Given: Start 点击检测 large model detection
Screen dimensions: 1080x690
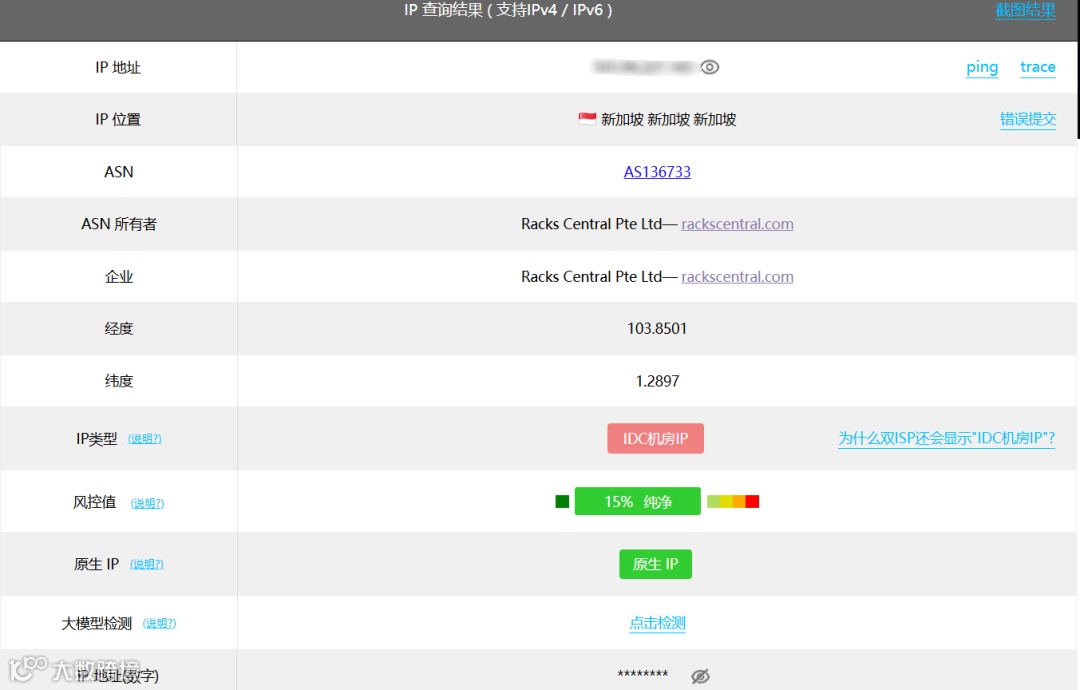Looking at the screenshot, I should pos(657,623).
